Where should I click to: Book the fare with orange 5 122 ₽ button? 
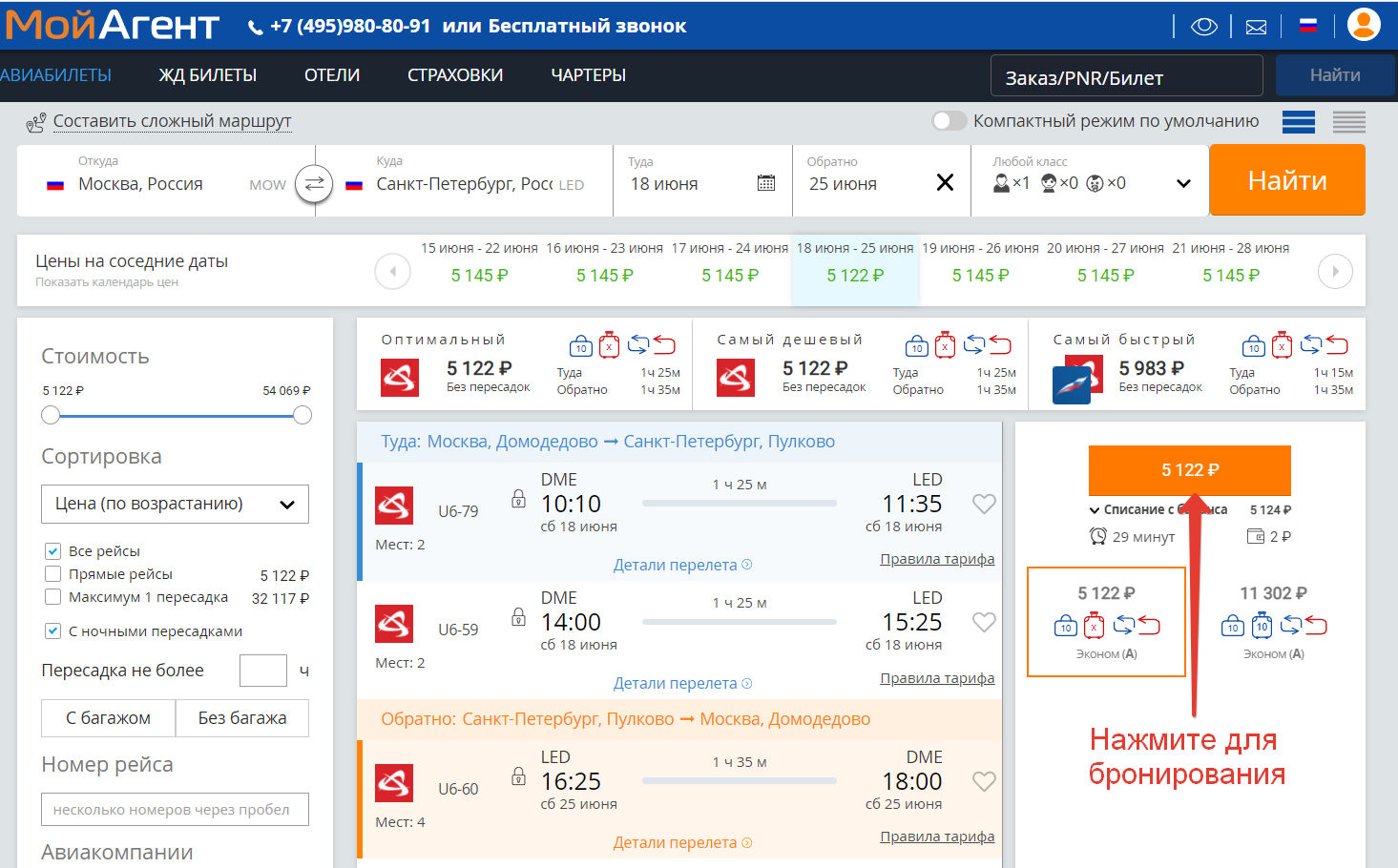[x=1190, y=470]
